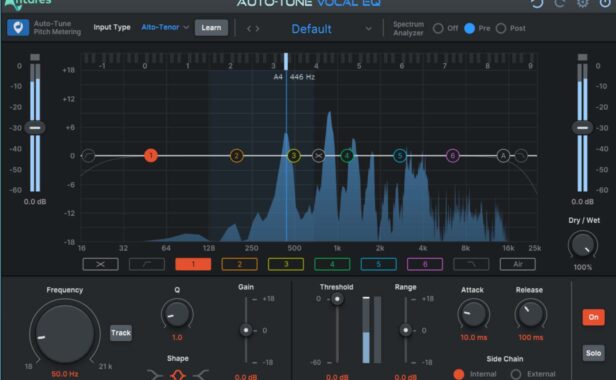This screenshot has width=616, height=380.
Task: Select band 5 node on EQ curve
Action: [x=400, y=156]
